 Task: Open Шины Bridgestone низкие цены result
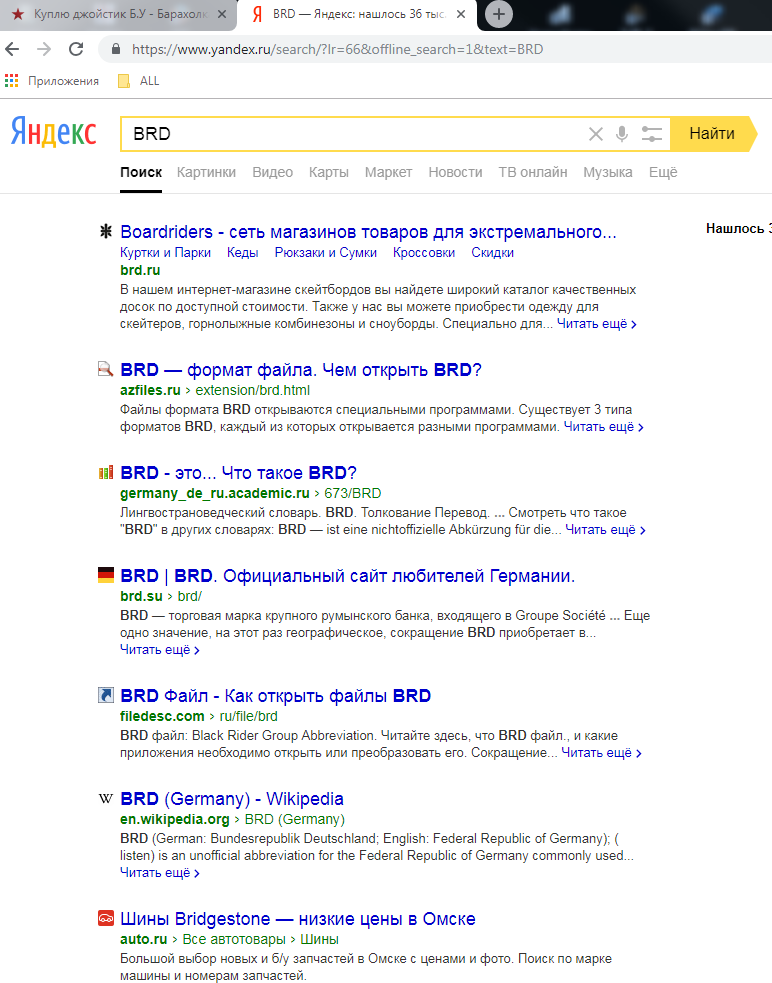coord(298,919)
